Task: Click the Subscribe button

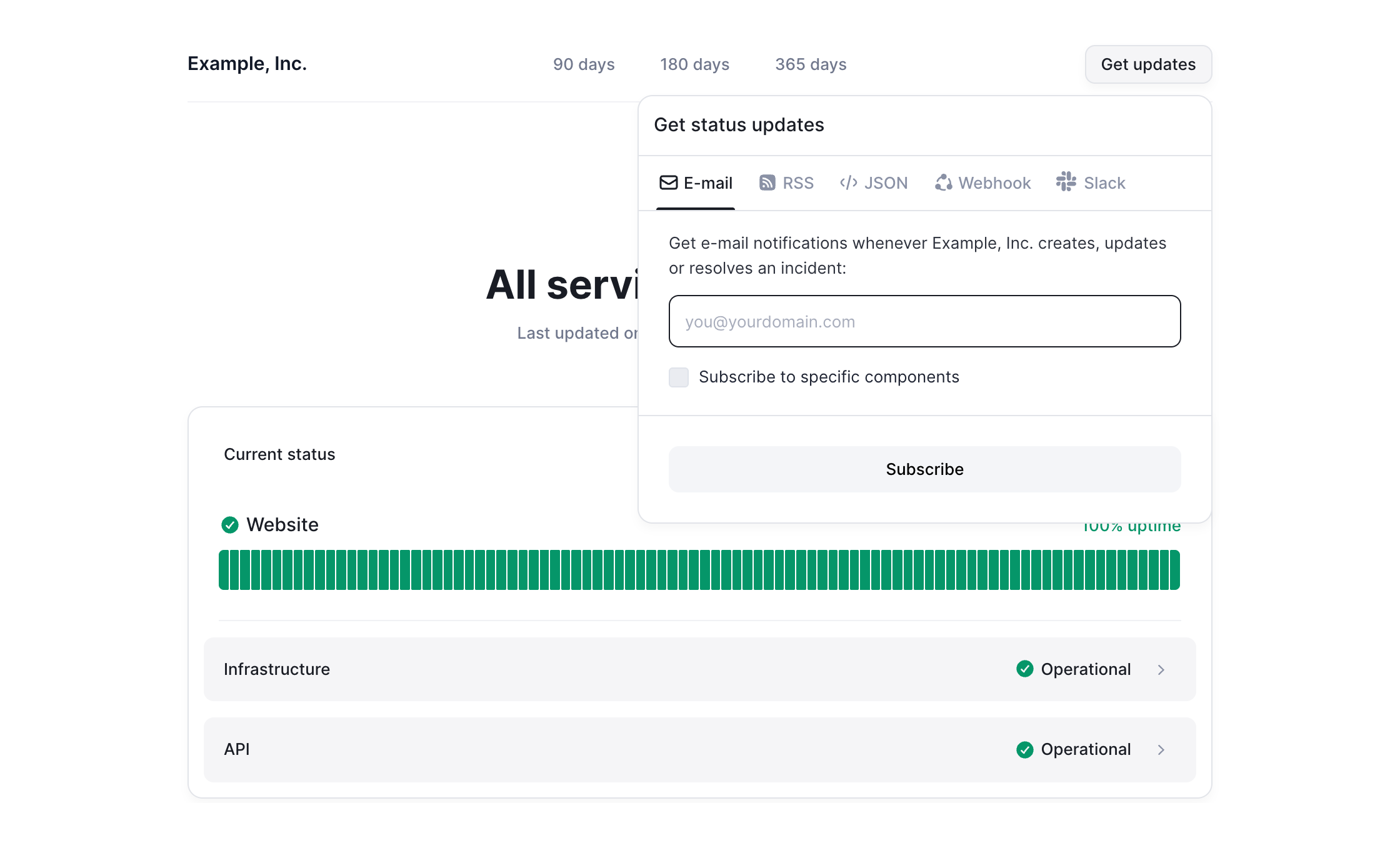Action: pyautogui.click(x=925, y=469)
